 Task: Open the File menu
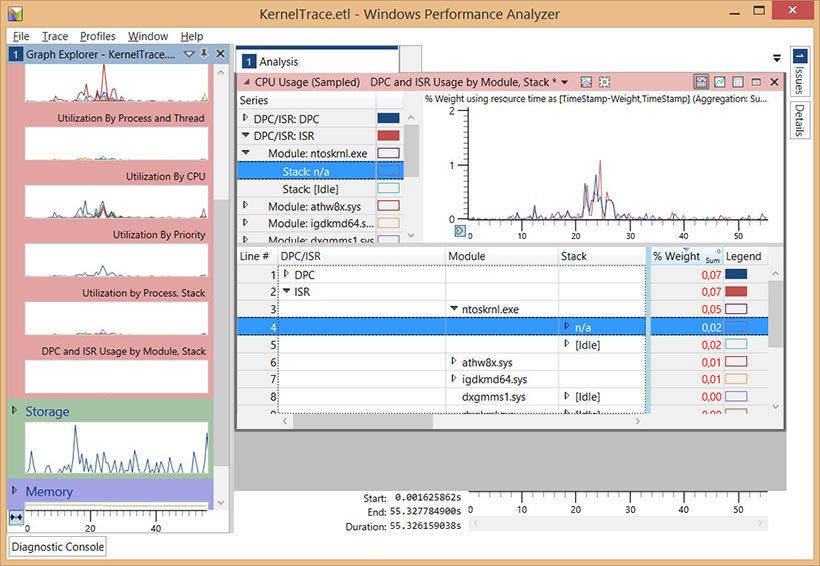(21, 36)
